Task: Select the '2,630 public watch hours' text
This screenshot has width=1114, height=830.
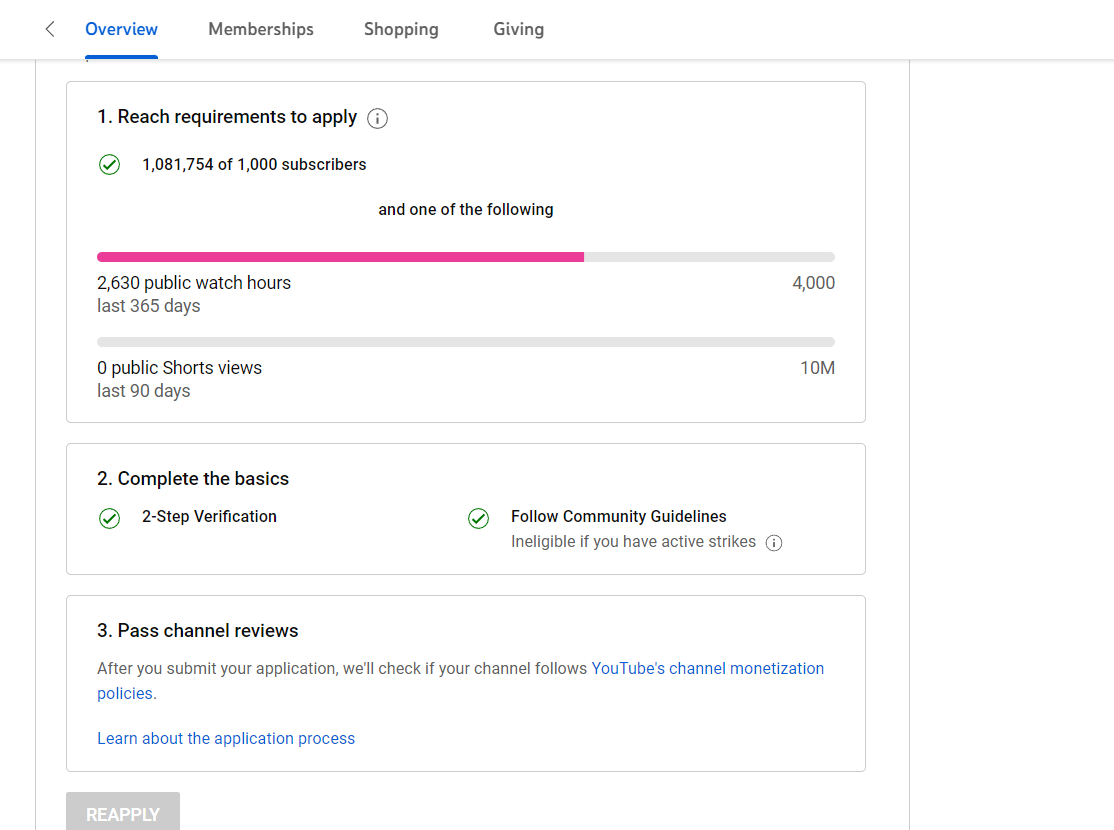Action: point(194,283)
